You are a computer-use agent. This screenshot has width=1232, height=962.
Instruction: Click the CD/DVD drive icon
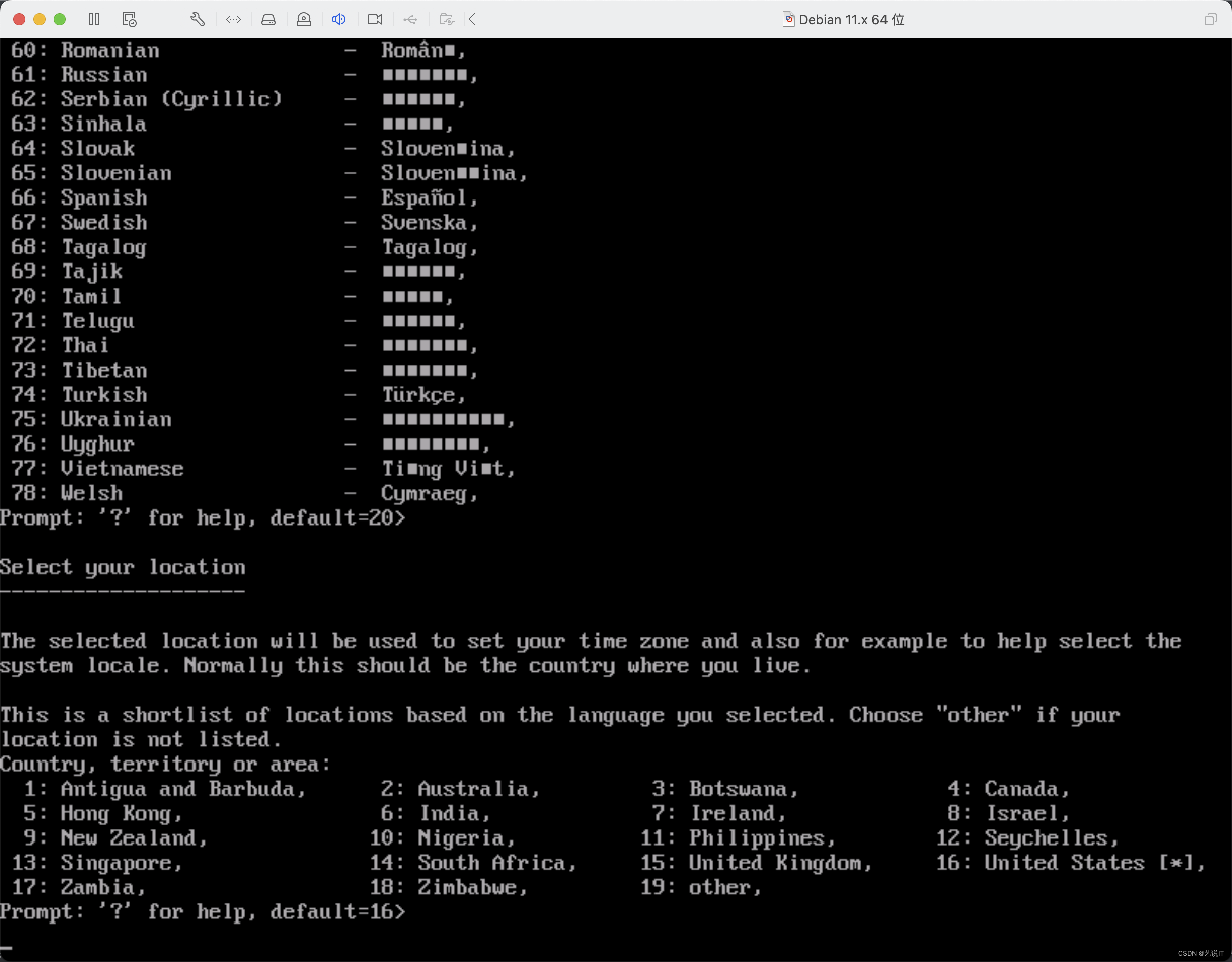coord(303,20)
